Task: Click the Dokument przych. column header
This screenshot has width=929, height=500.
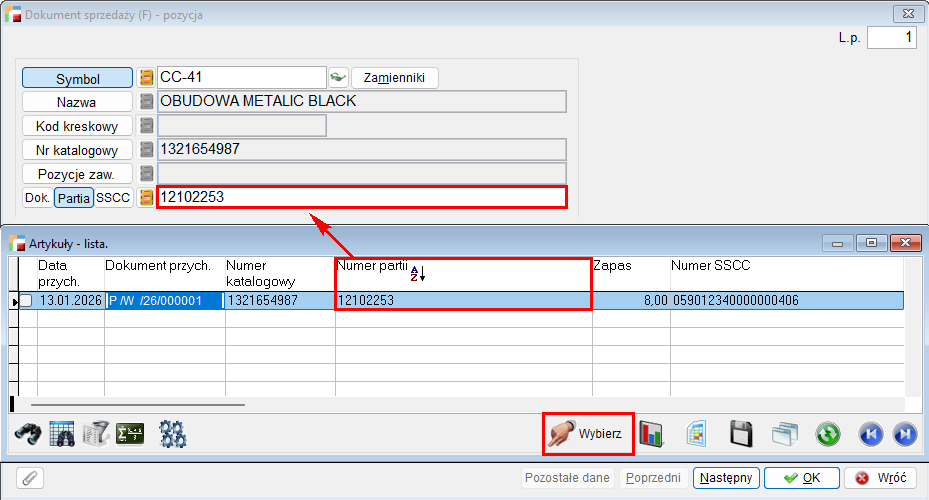Action: click(x=157, y=266)
